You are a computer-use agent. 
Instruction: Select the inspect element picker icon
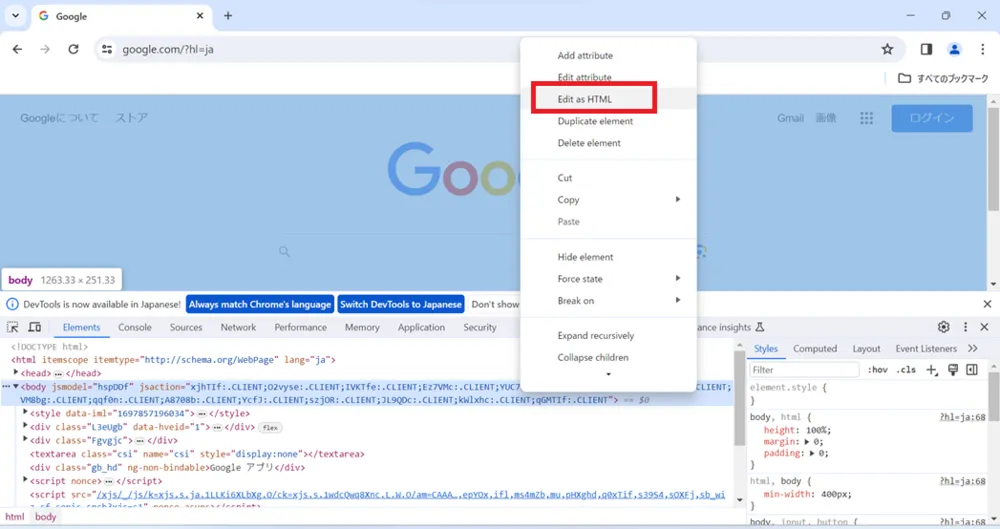[12, 327]
